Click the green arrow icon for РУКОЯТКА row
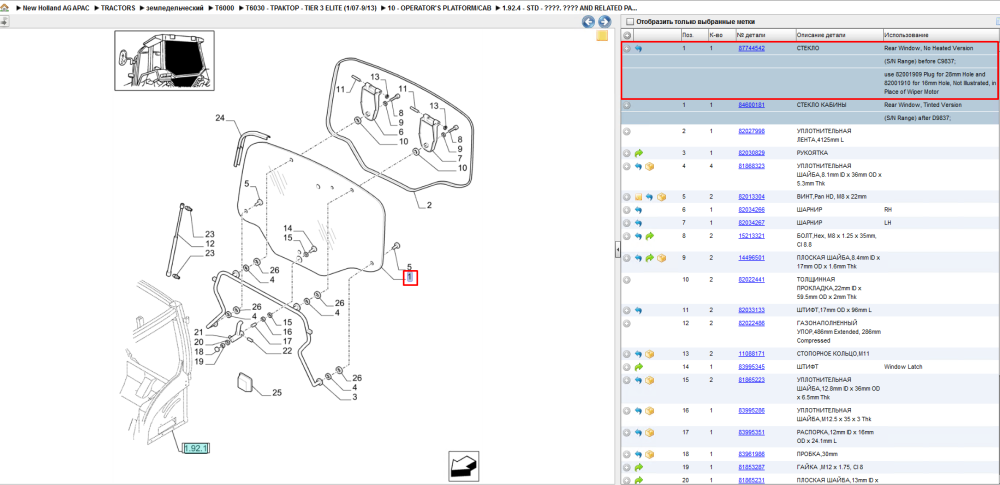Screen dimensions: 1000x485 click(x=638, y=153)
